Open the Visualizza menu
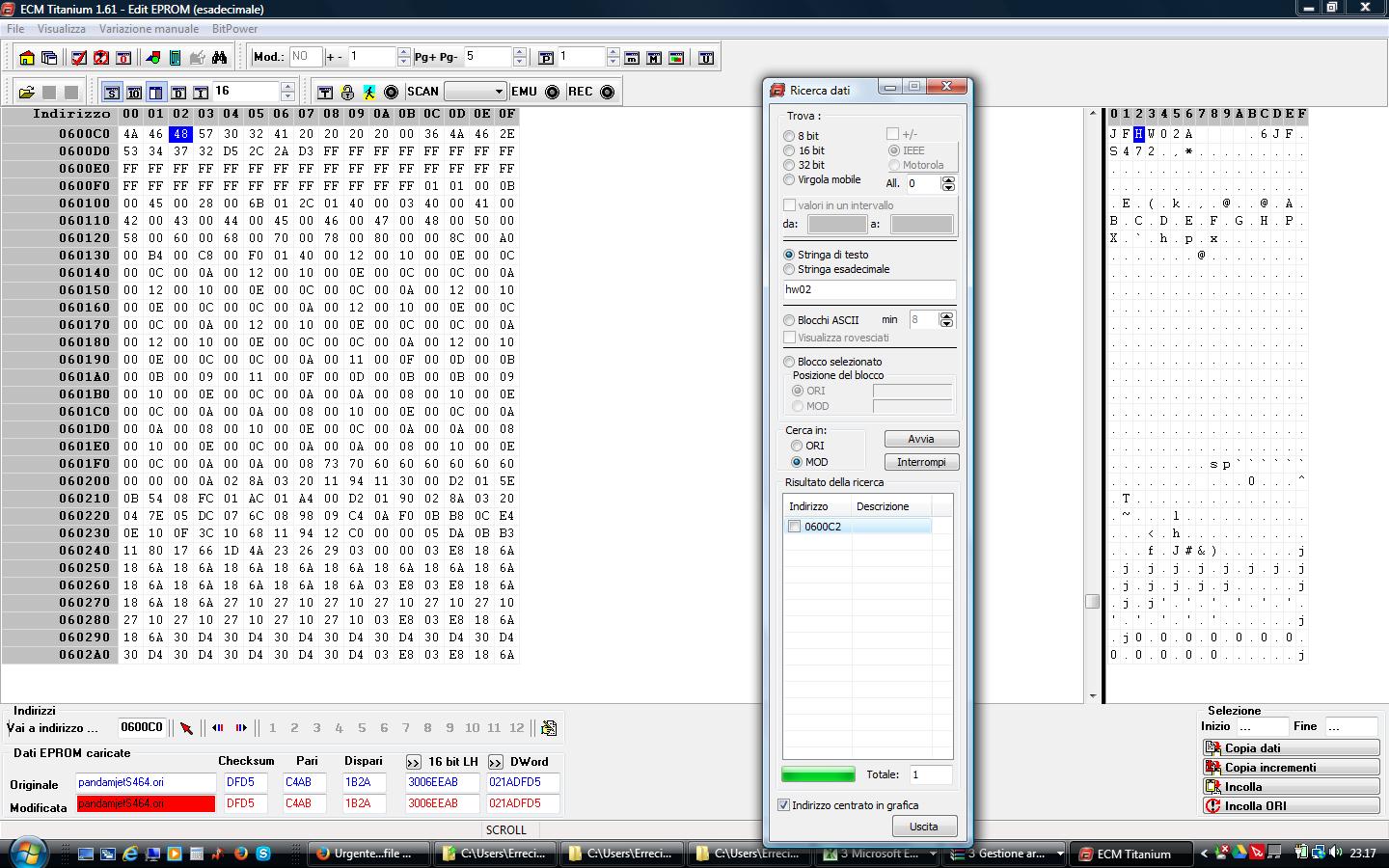 [62, 29]
